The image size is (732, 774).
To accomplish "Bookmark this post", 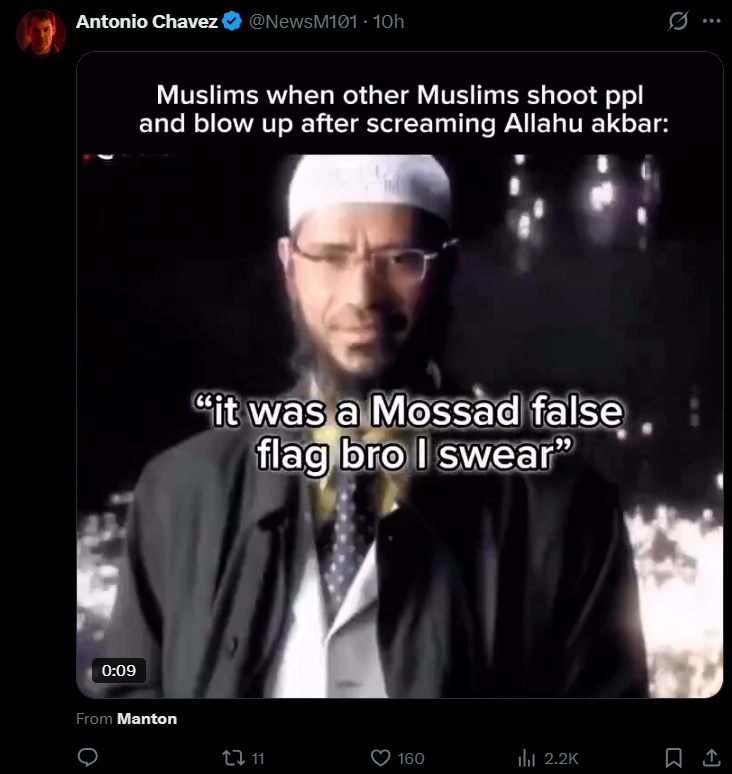I will pos(674,758).
